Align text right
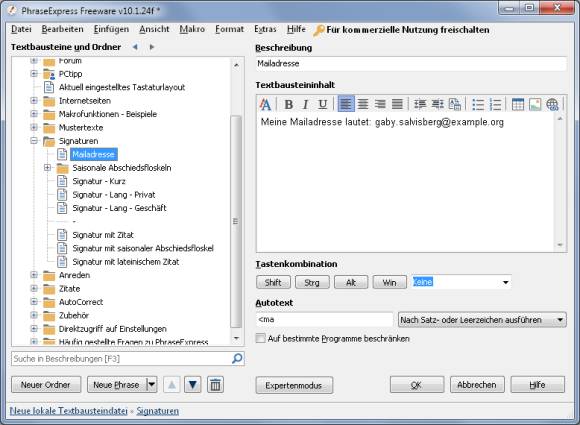Screen dimensions: 580x425 click(380, 104)
